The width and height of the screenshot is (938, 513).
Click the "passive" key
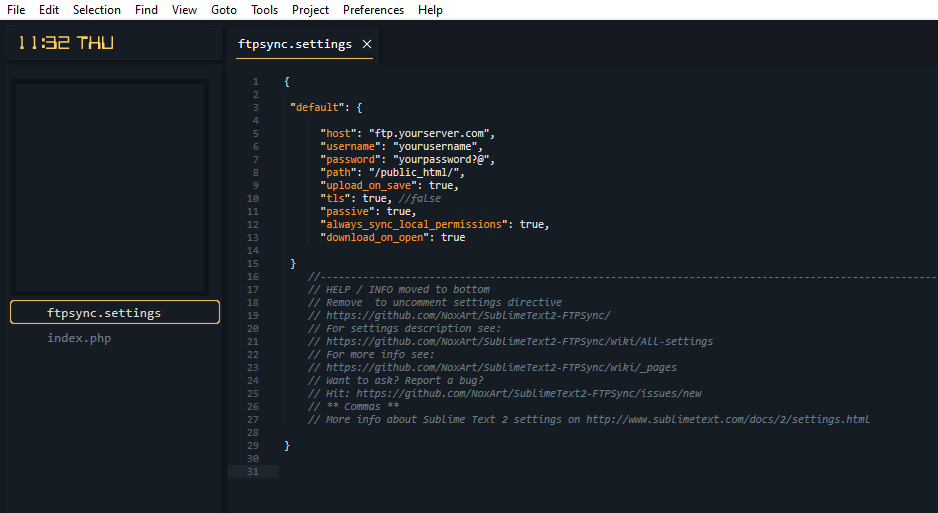pyautogui.click(x=348, y=212)
